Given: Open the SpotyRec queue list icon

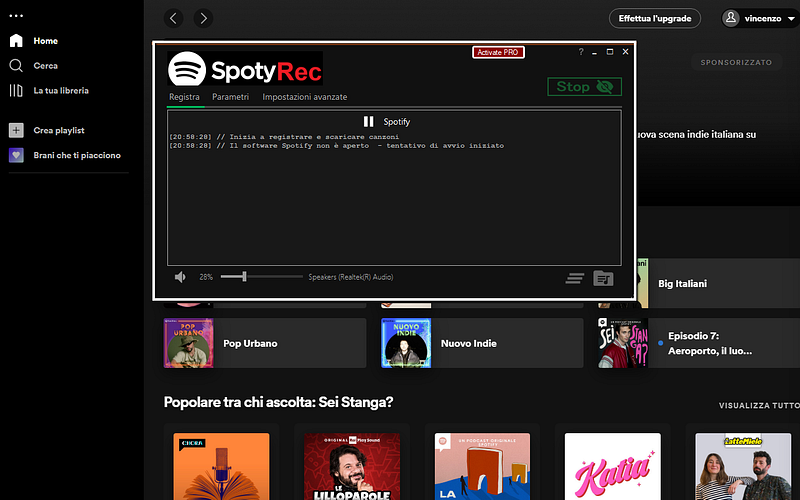Looking at the screenshot, I should click(574, 279).
